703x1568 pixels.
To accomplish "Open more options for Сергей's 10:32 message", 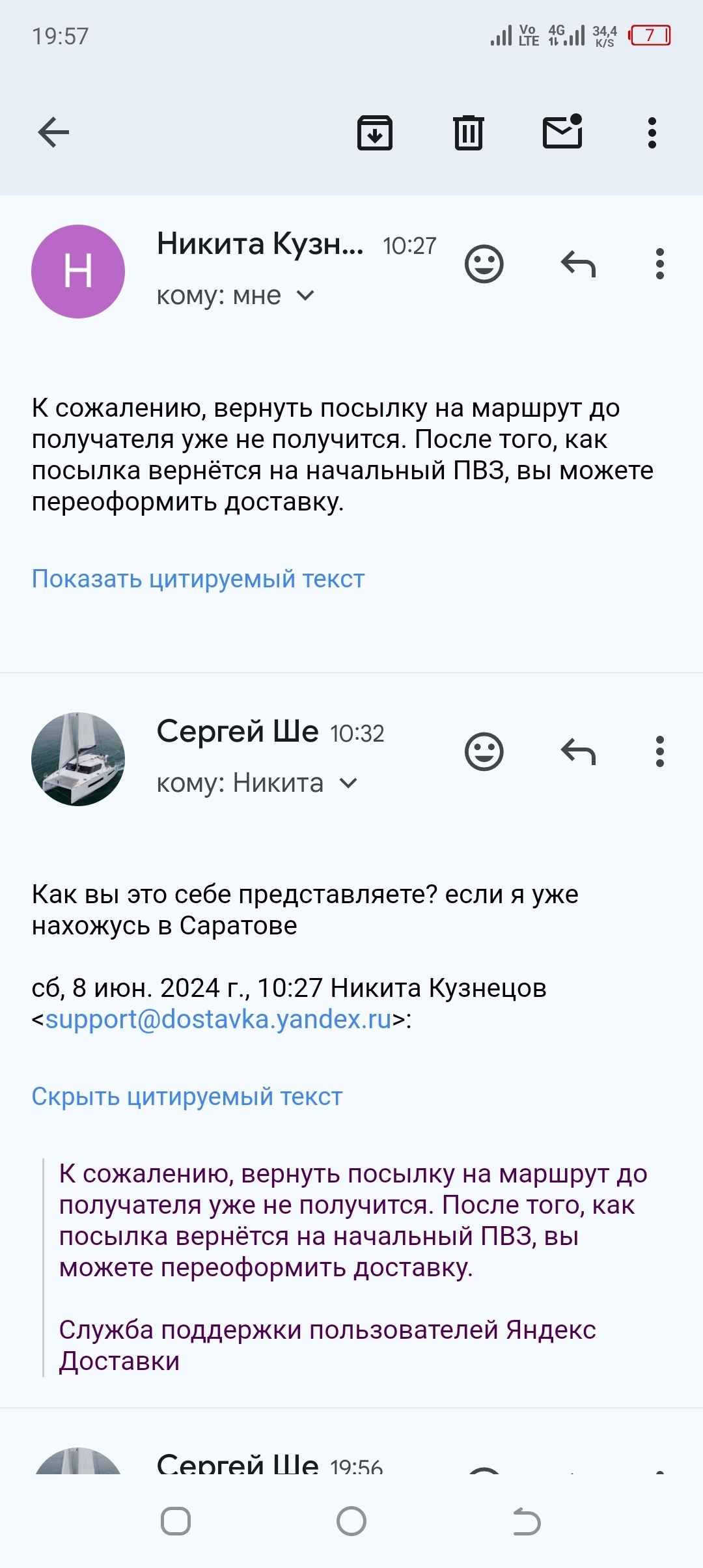I will [659, 752].
